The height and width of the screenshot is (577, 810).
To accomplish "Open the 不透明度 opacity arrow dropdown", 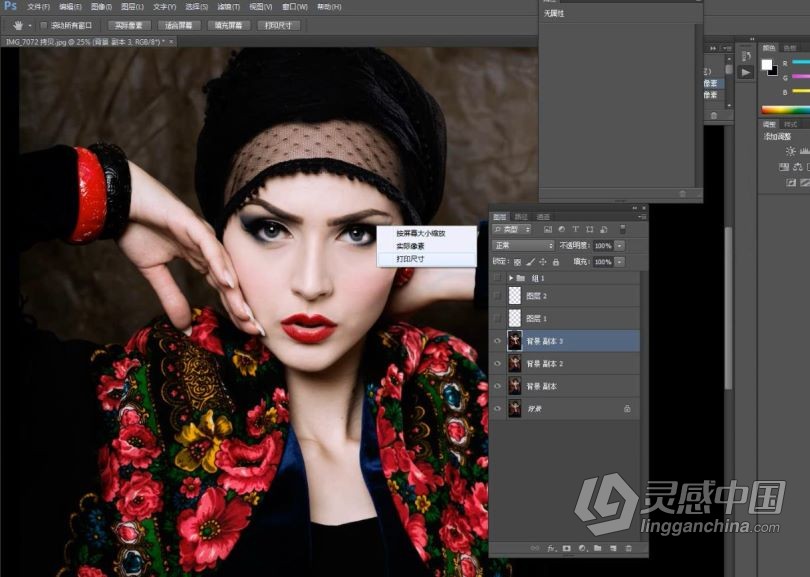I will [x=620, y=246].
